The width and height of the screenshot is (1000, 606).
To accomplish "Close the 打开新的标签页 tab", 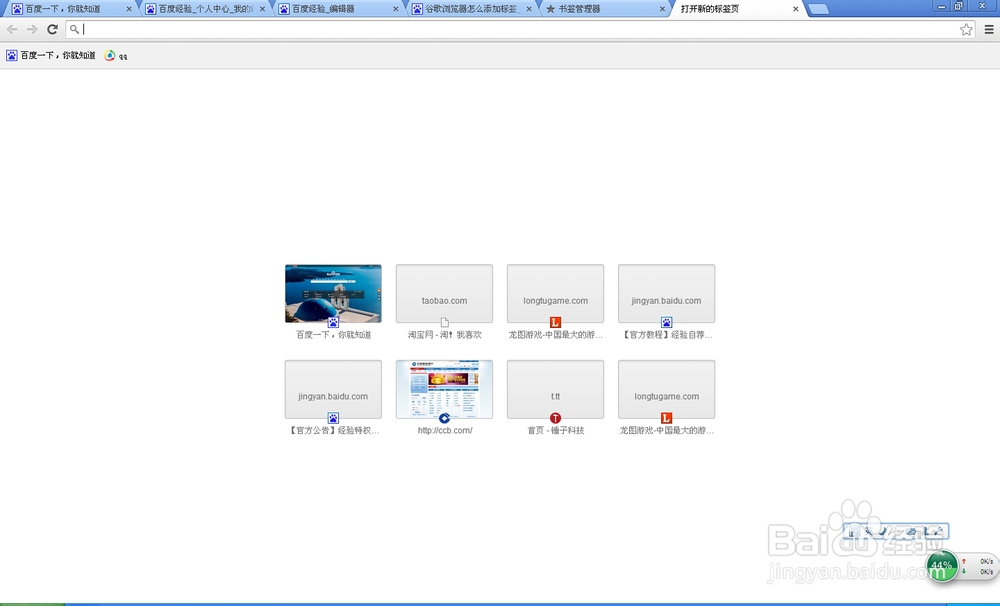I will pos(795,9).
